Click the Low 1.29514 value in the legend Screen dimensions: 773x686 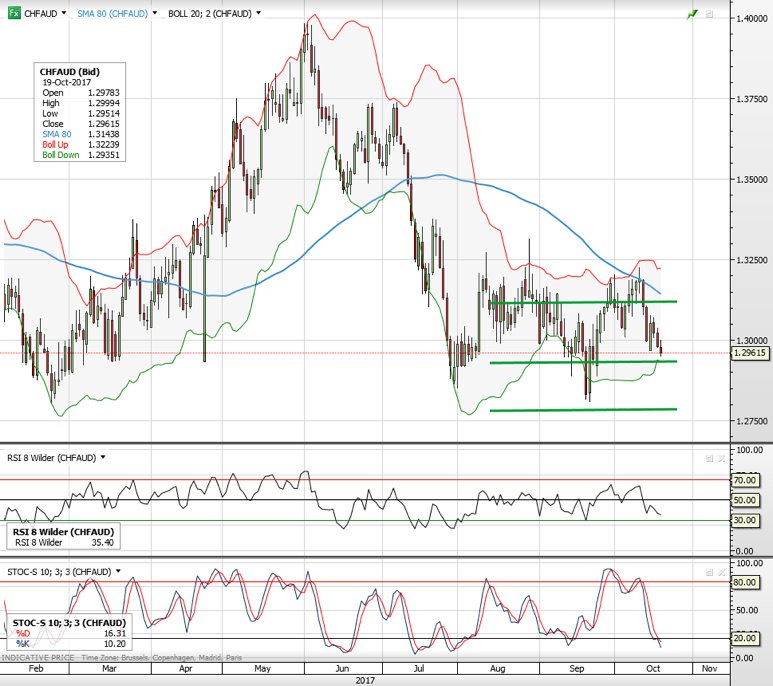coord(104,113)
